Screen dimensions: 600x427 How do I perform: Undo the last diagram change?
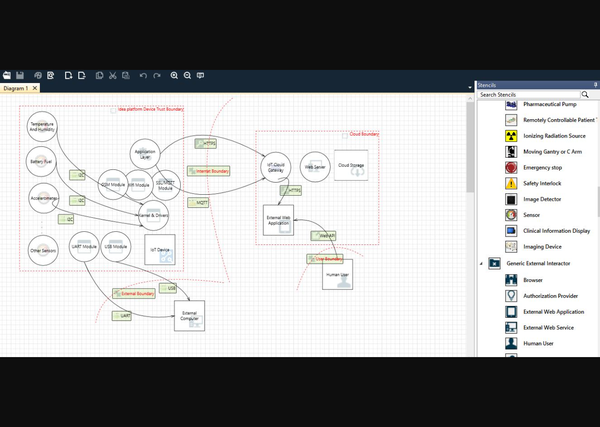[143, 75]
